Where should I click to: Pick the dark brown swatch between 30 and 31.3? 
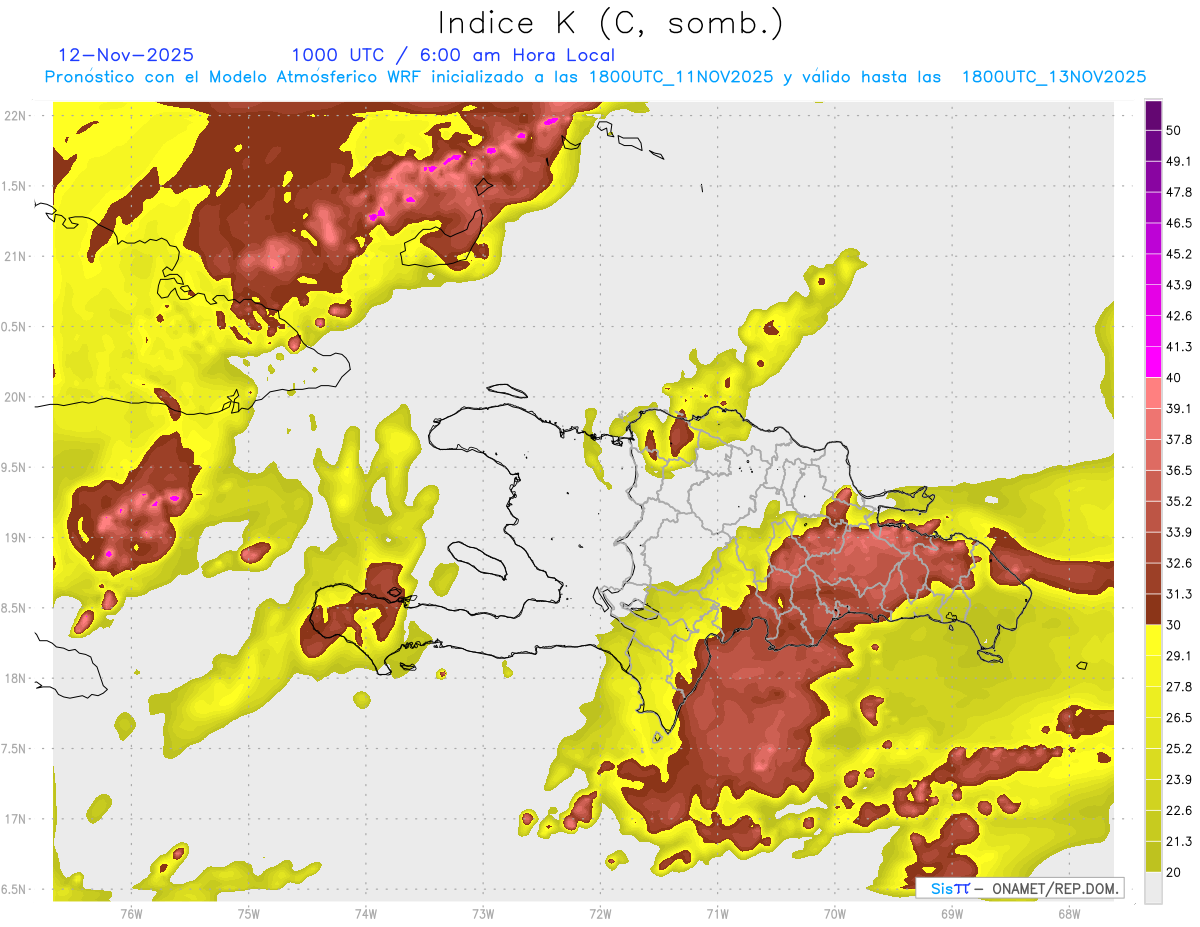[x=1153, y=610]
